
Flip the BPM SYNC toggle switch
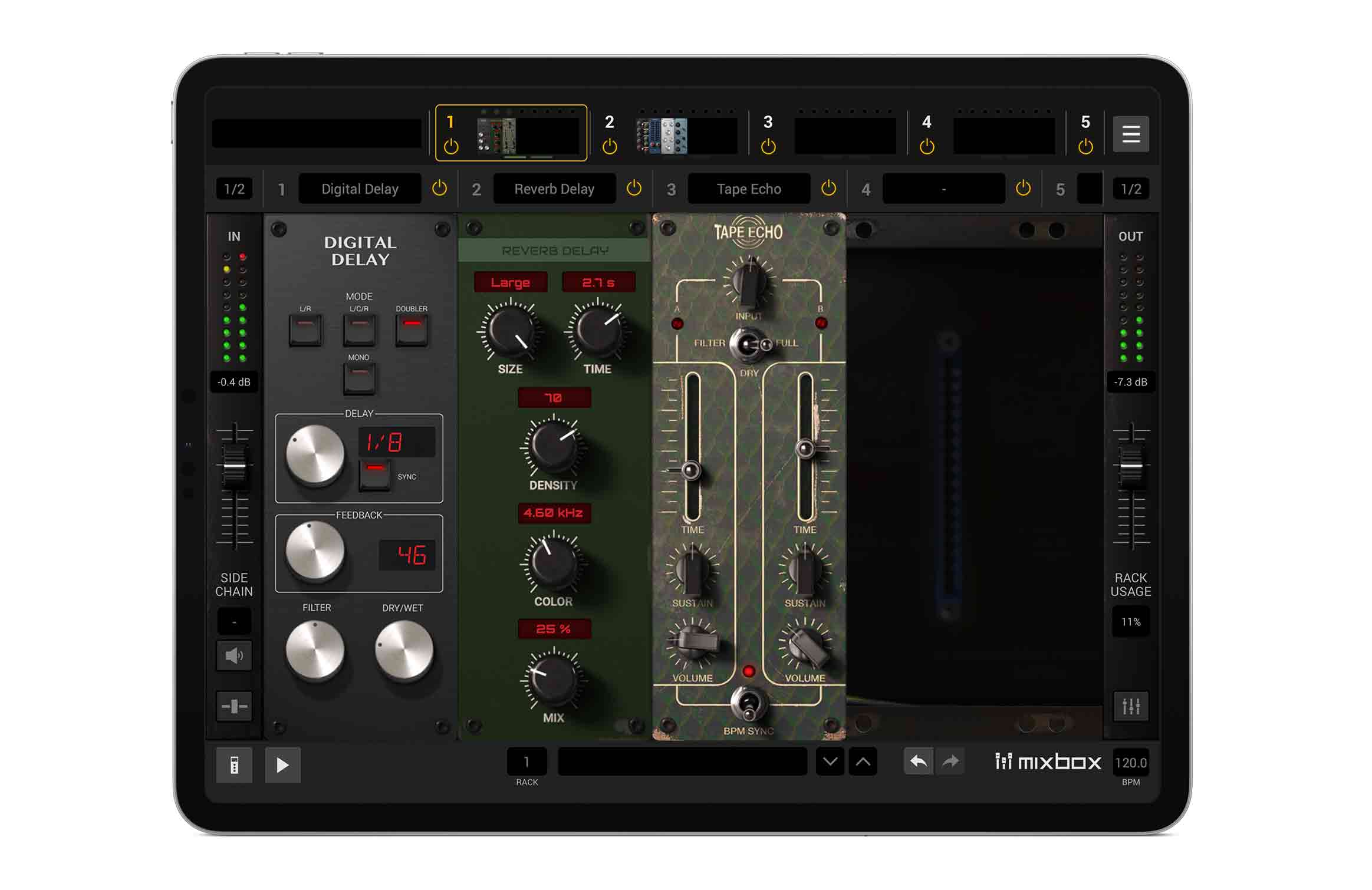coord(749,704)
